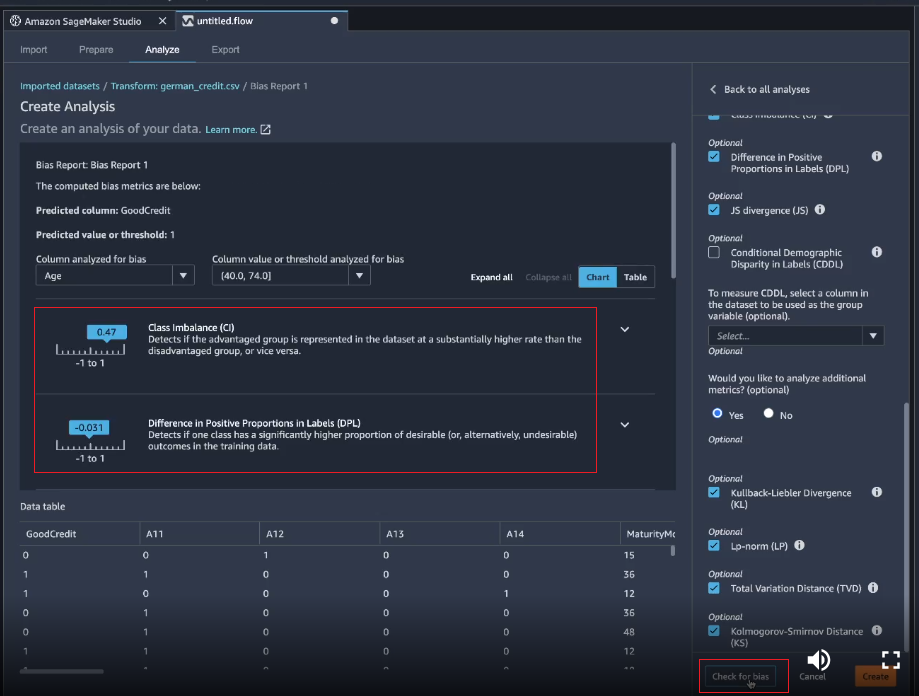Select the No radio button for additional metrics
Image resolution: width=919 pixels, height=696 pixels.
tap(768, 414)
